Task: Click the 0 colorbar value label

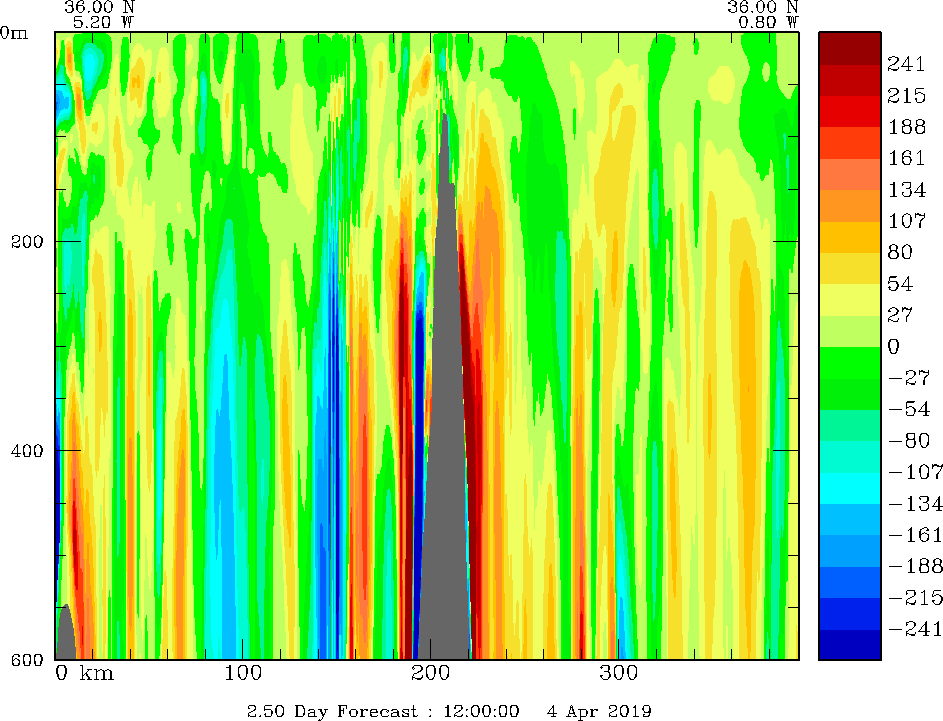Action: click(x=894, y=346)
